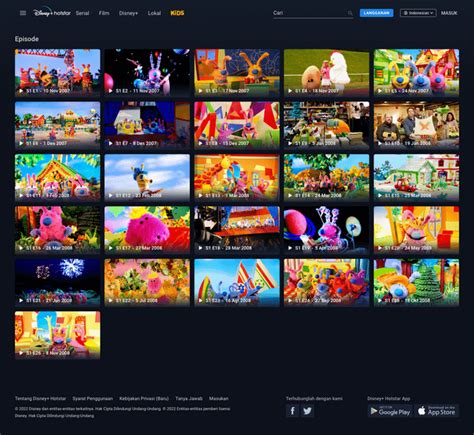
Task: Open the Film menu
Action: [104, 13]
